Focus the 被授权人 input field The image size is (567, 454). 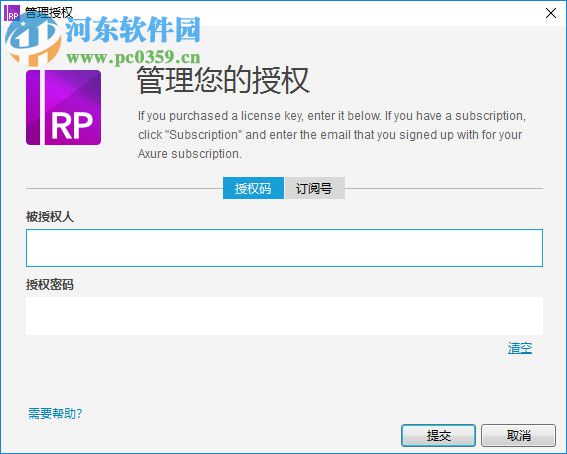point(284,248)
